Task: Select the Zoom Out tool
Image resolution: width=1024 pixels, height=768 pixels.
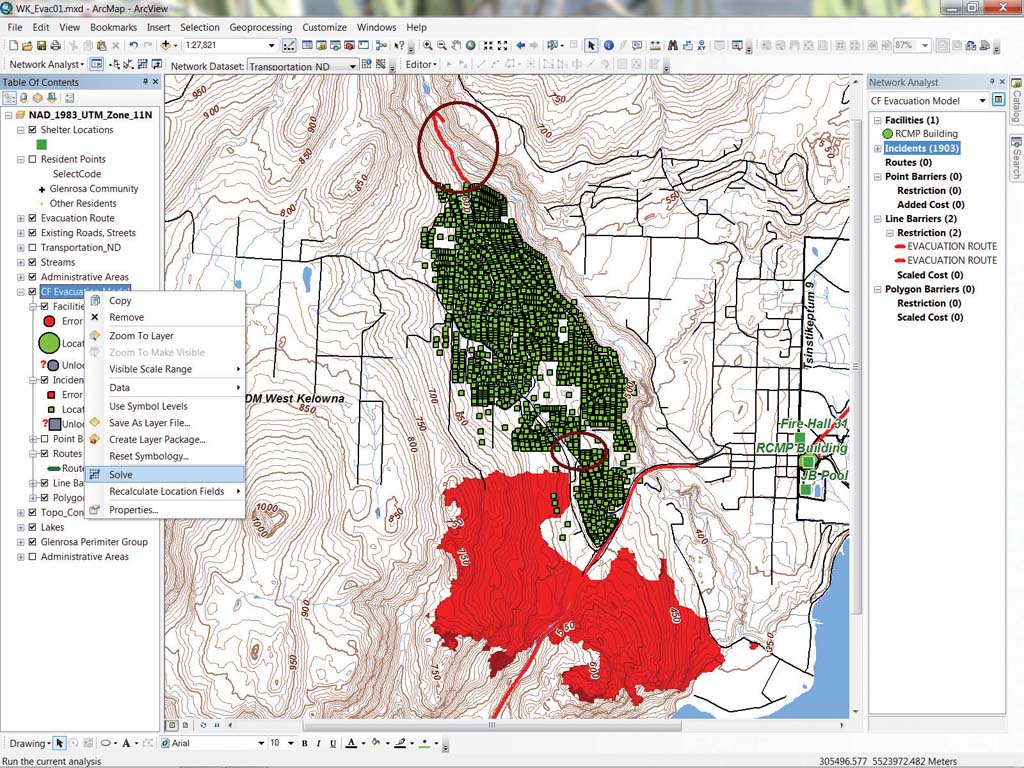Action: point(441,45)
